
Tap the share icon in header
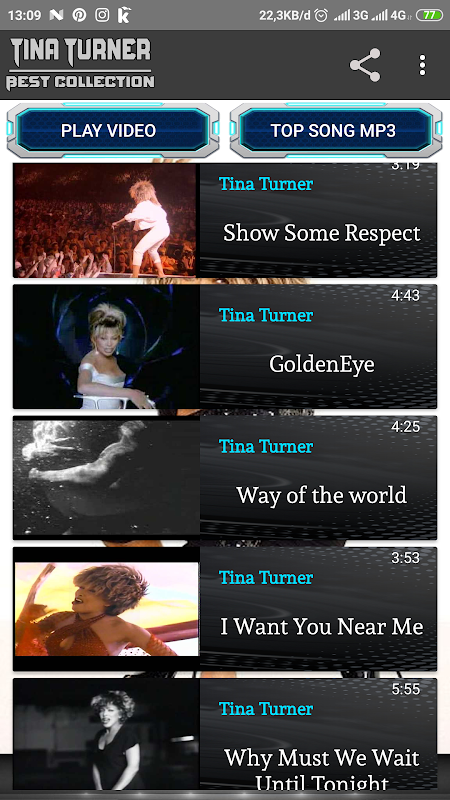coord(365,65)
